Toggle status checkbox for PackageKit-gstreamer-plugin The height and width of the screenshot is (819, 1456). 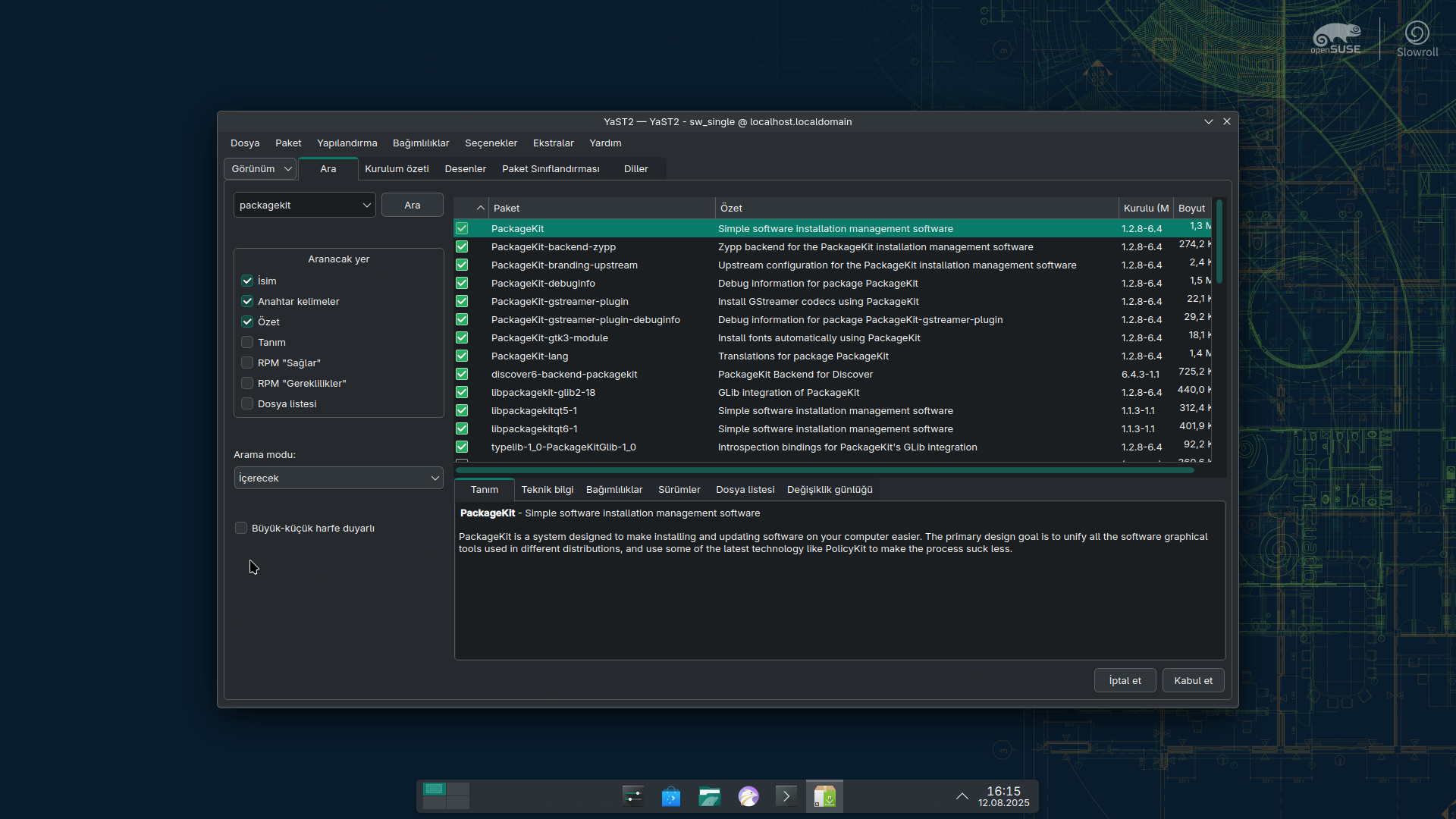tap(462, 301)
